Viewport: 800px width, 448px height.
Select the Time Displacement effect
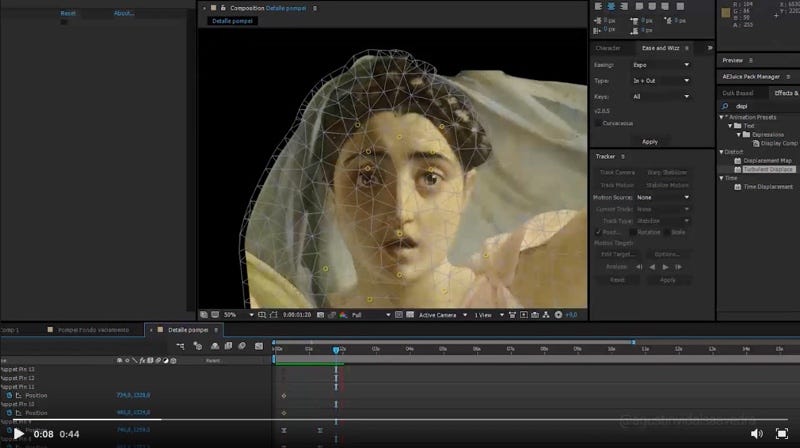(x=767, y=187)
